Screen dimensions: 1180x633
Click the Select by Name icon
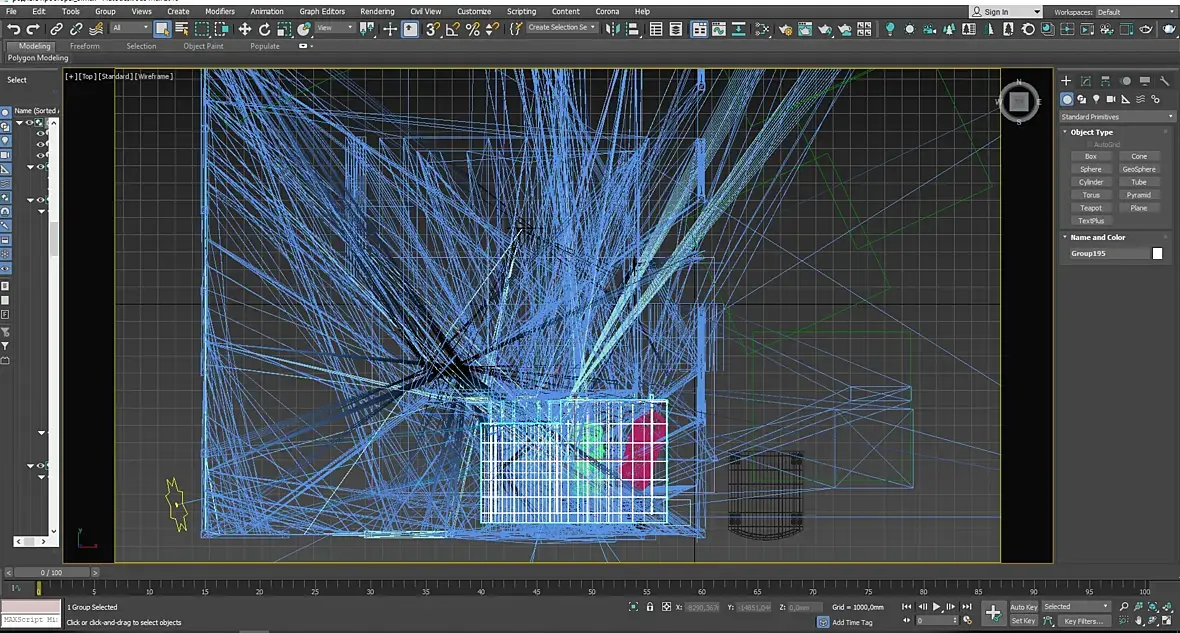[182, 29]
